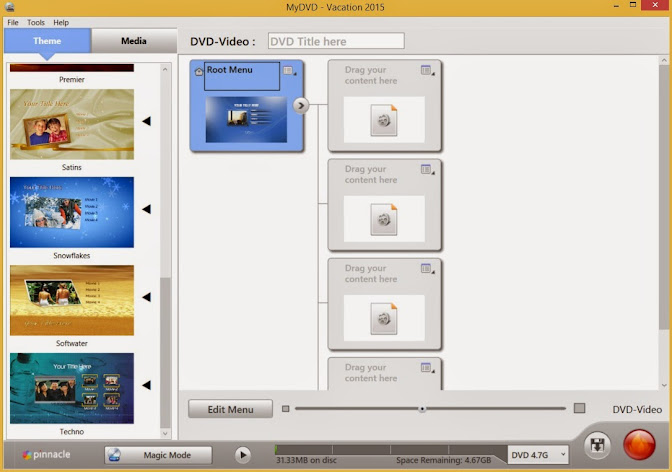Maximize the MyDVD window
The image size is (672, 472).
pyautogui.click(x=633, y=5)
